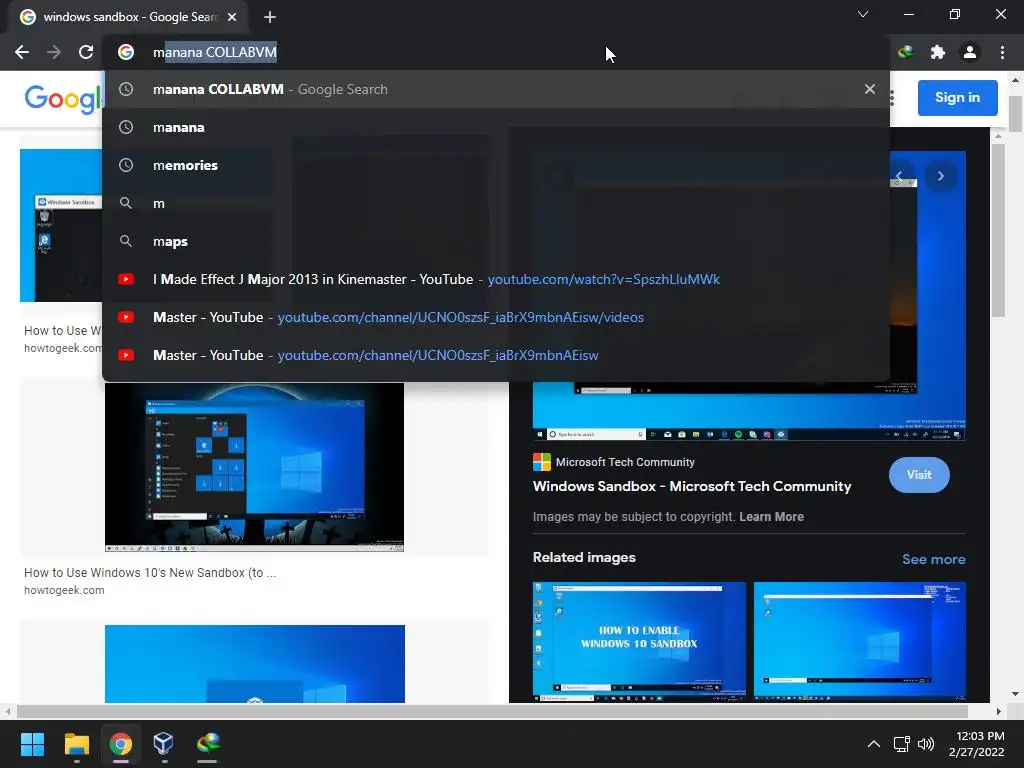Screen dimensions: 1024x768
Task: Click the Sign in button
Action: click(x=957, y=97)
